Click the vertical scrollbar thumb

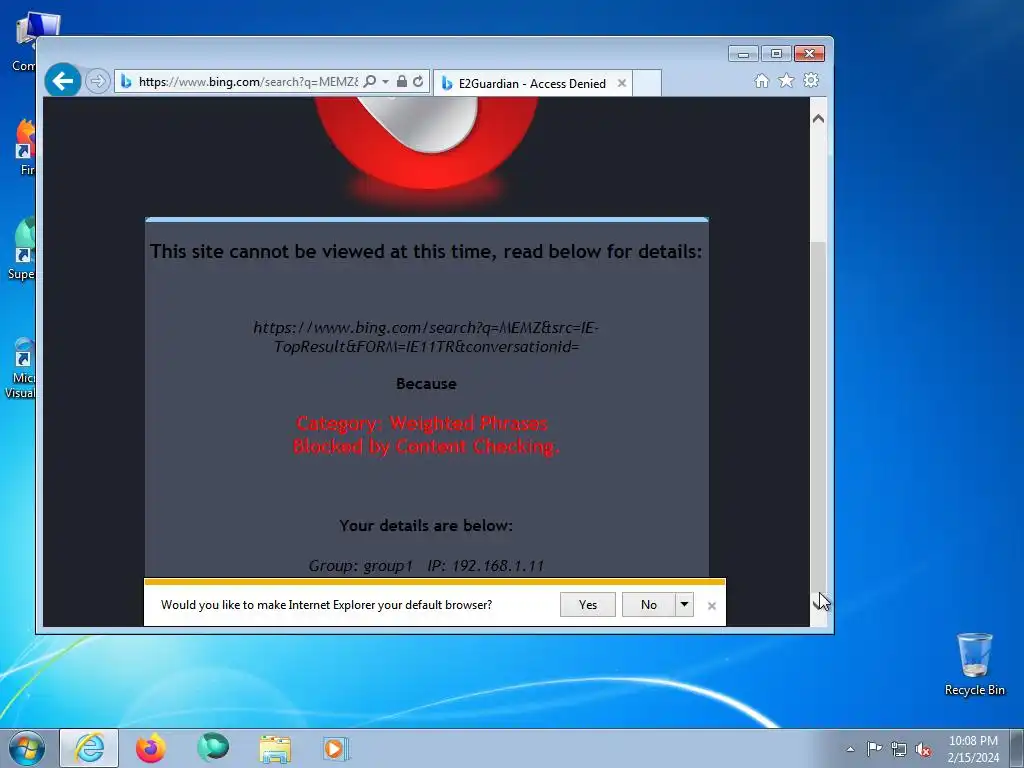click(818, 418)
